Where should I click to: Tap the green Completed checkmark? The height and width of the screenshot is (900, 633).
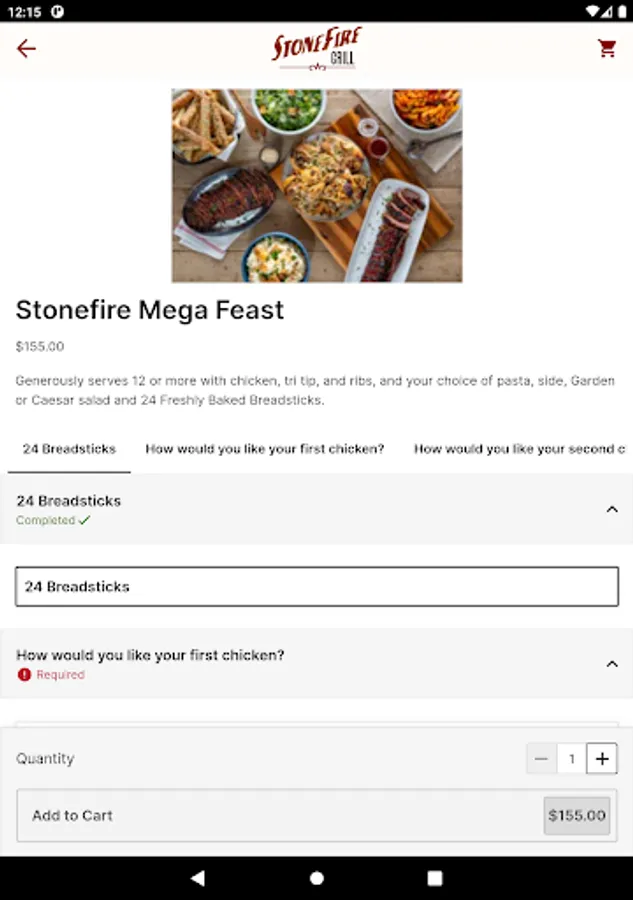click(84, 520)
